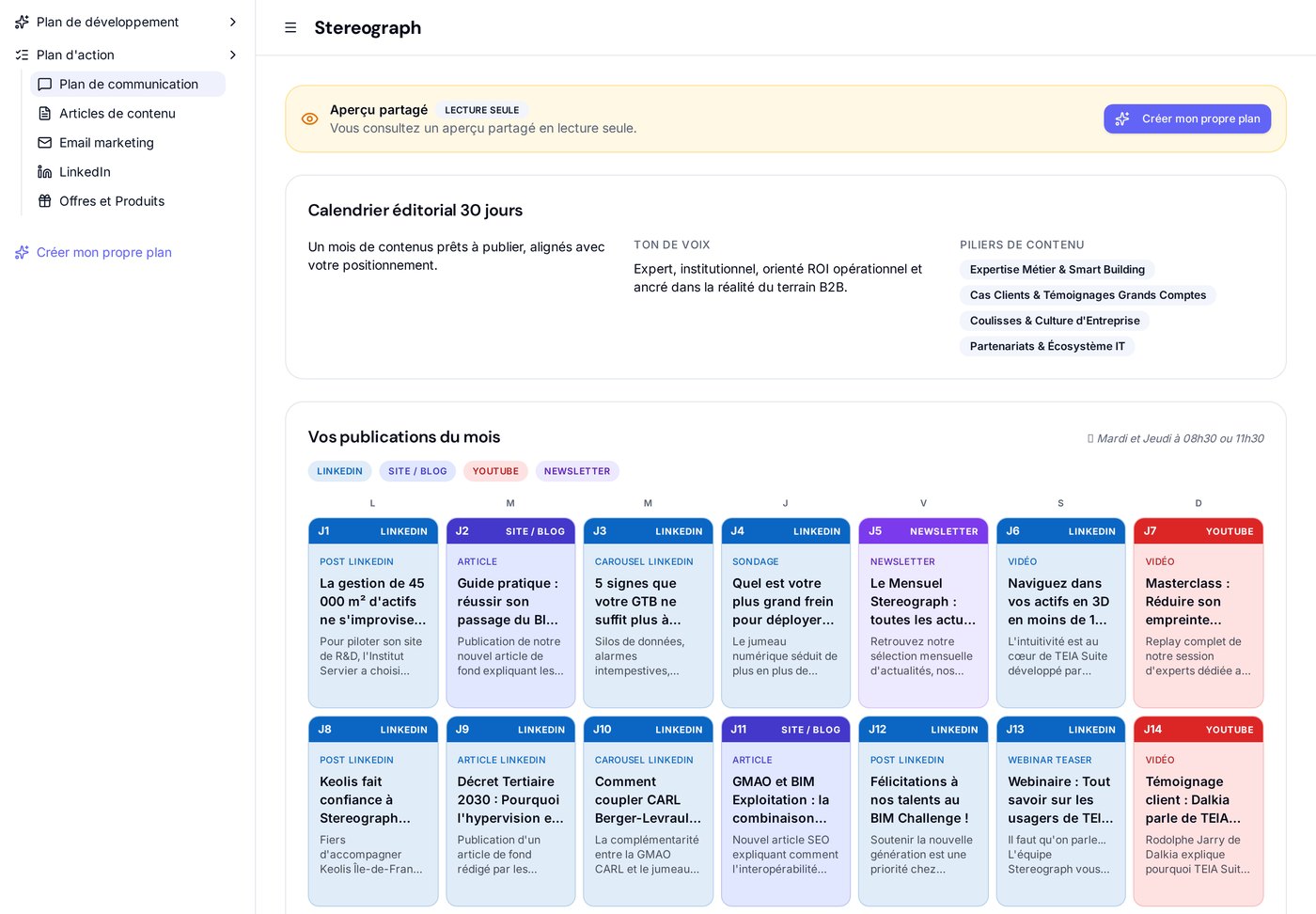
Task: Open J12 card Félicitations à nos talents
Action: (x=923, y=812)
